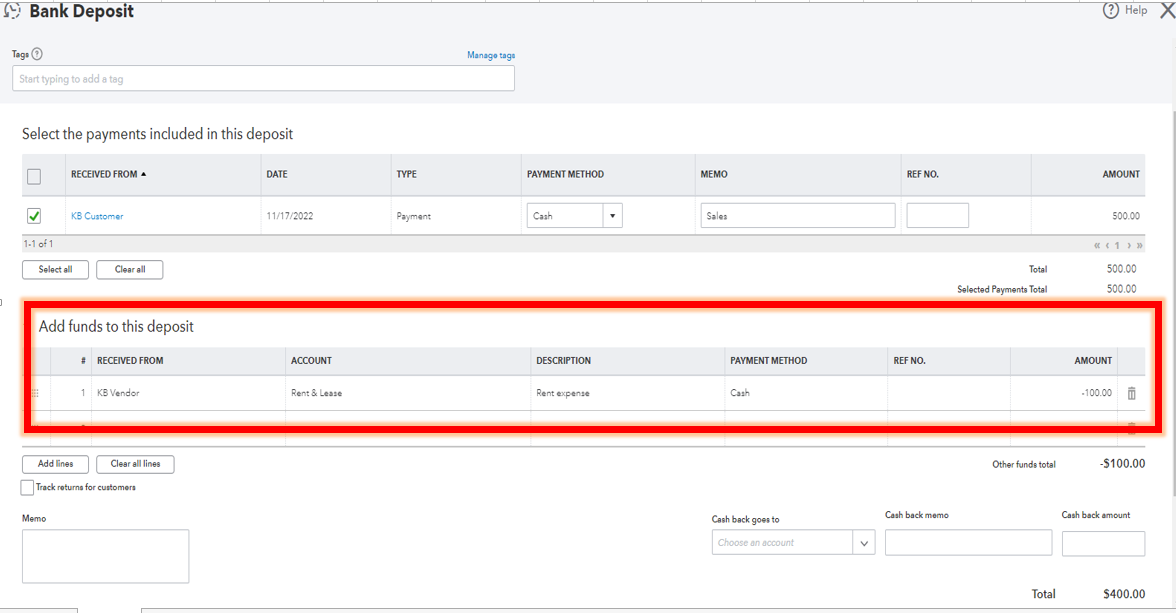Click the Select all button
Screen dimensions: 1176x613
55,269
